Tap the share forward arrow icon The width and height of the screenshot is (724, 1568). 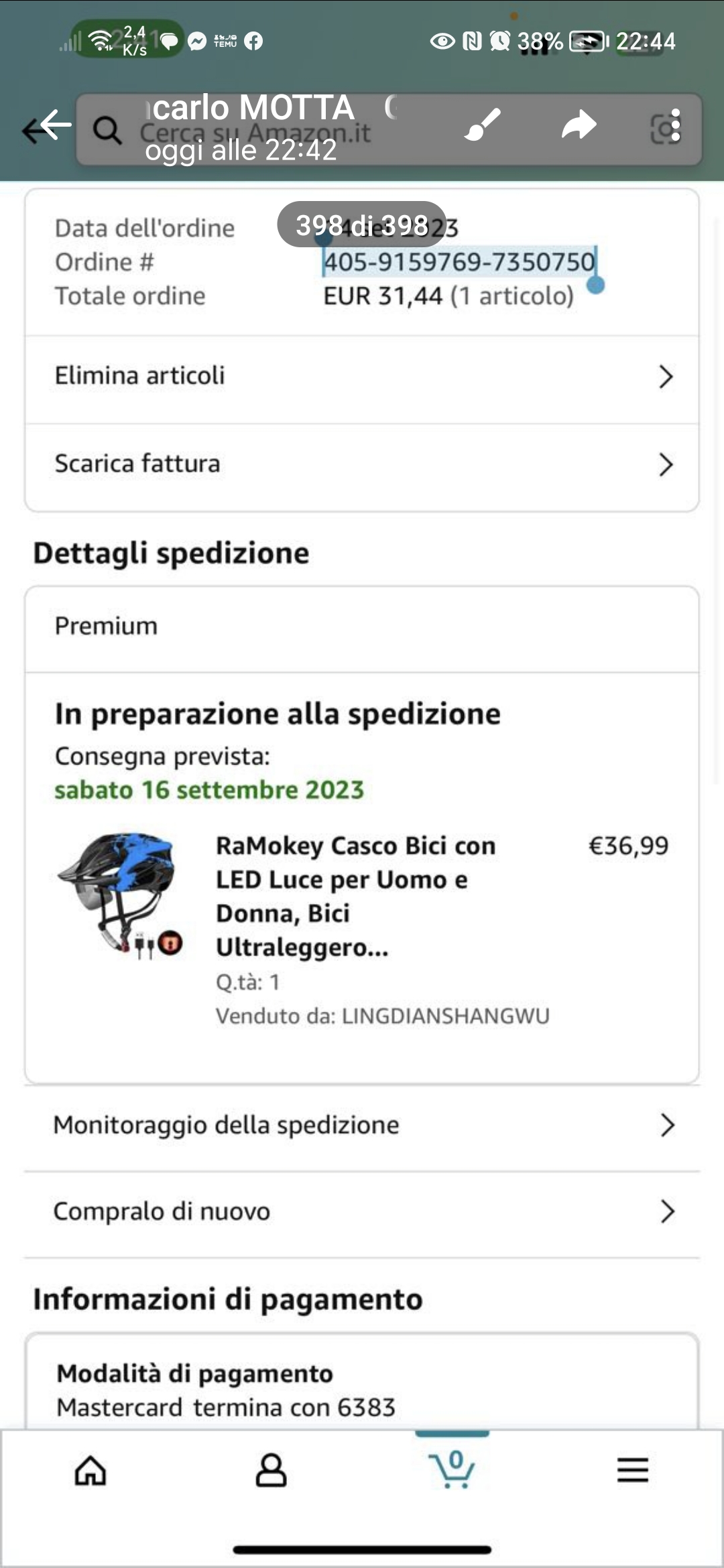(579, 125)
